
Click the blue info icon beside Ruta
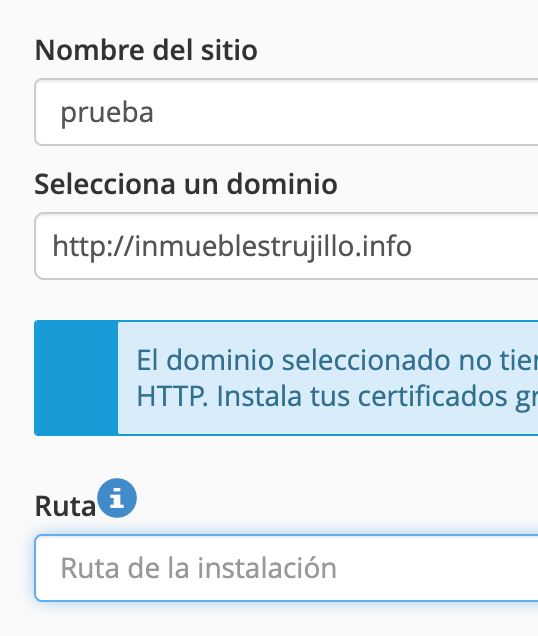point(117,498)
